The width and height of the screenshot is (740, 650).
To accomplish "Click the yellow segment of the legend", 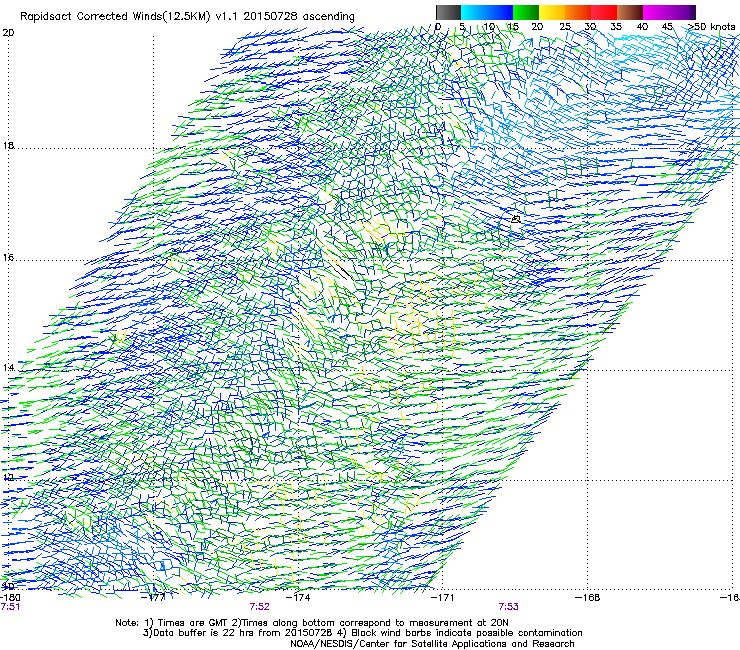I will [x=552, y=12].
